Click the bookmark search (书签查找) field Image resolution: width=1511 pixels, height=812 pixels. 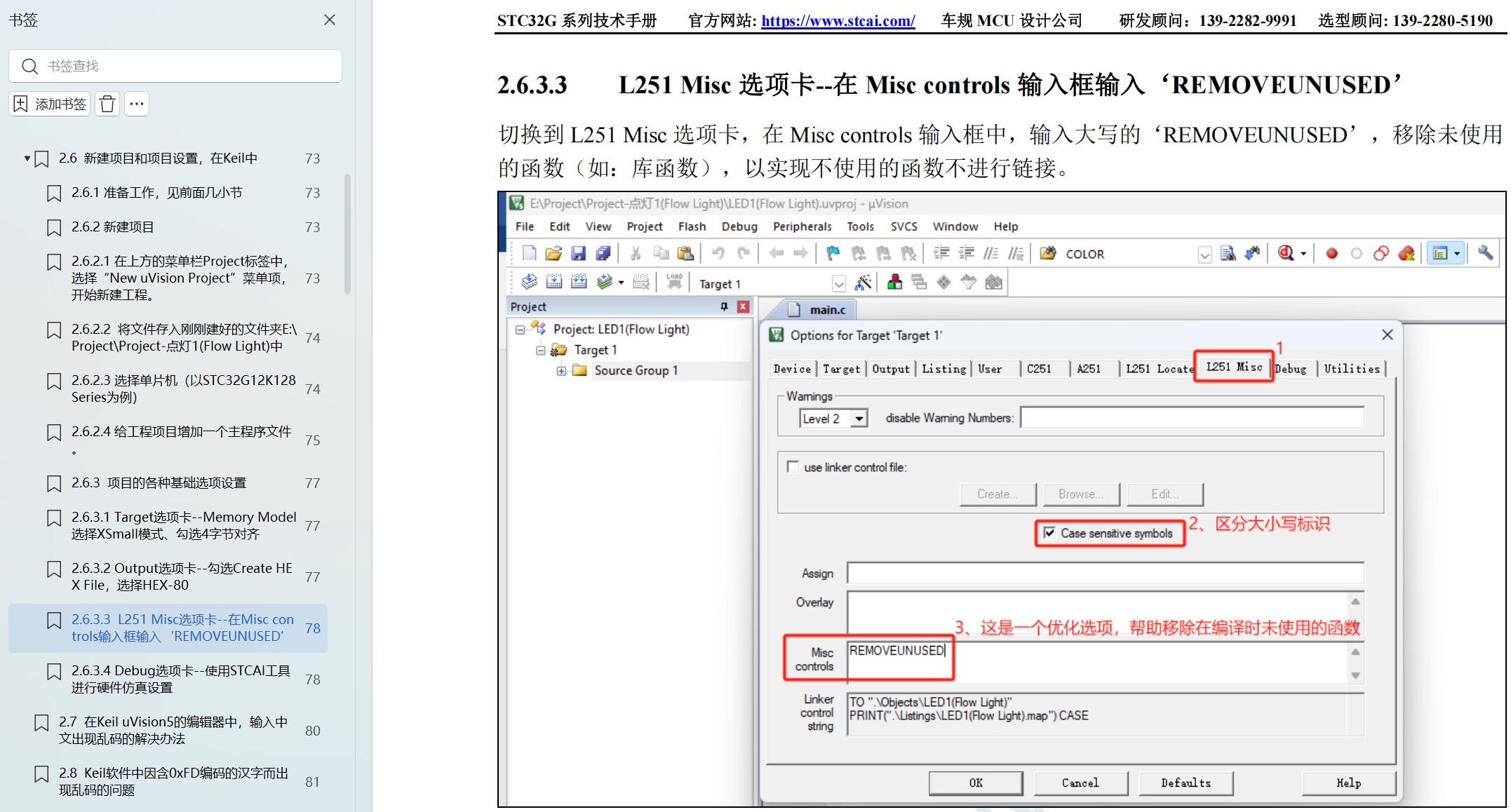coord(175,66)
